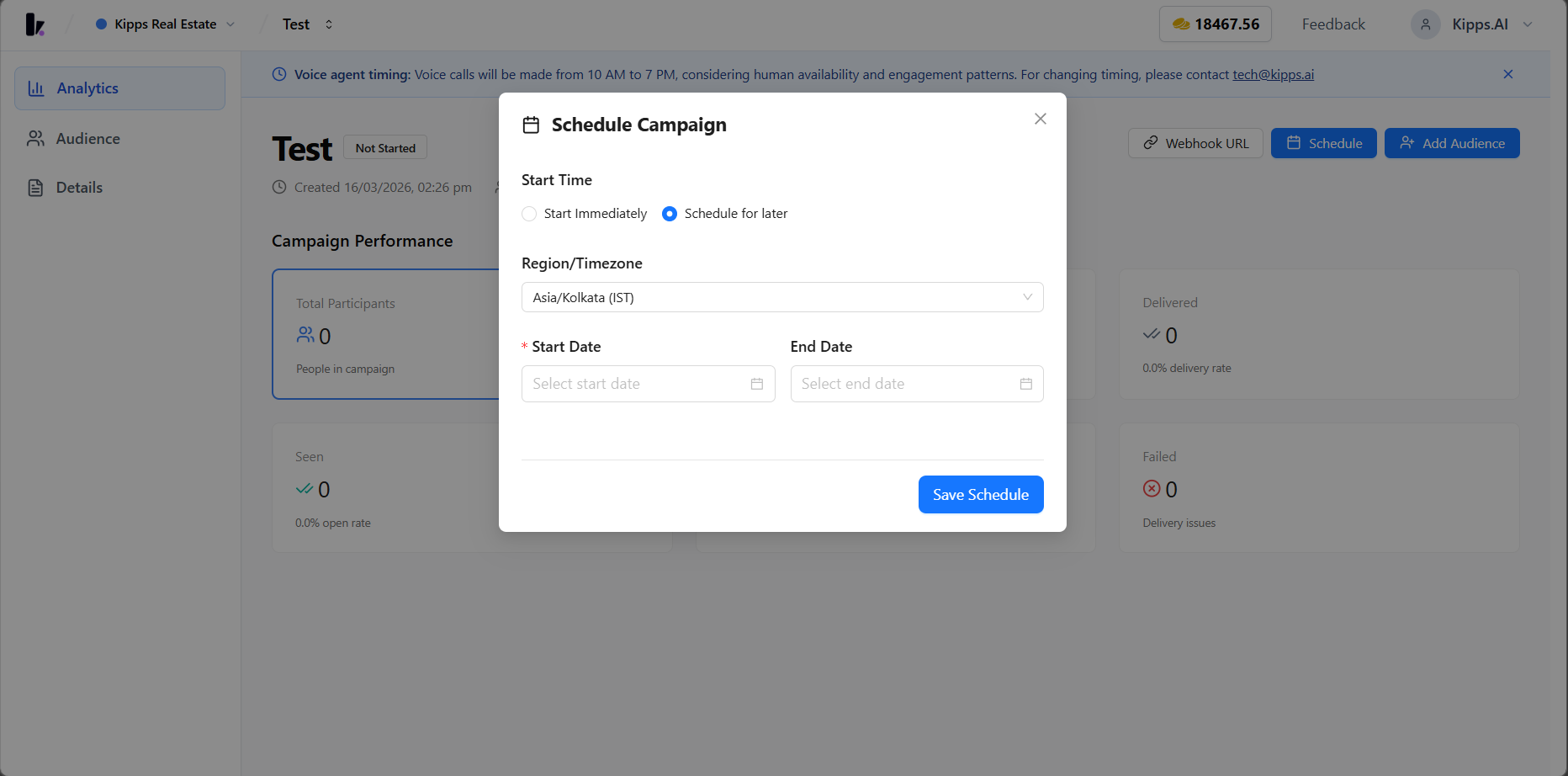Viewport: 1568px width, 776px height.
Task: Click the clock icon in timing banner
Action: (x=279, y=74)
